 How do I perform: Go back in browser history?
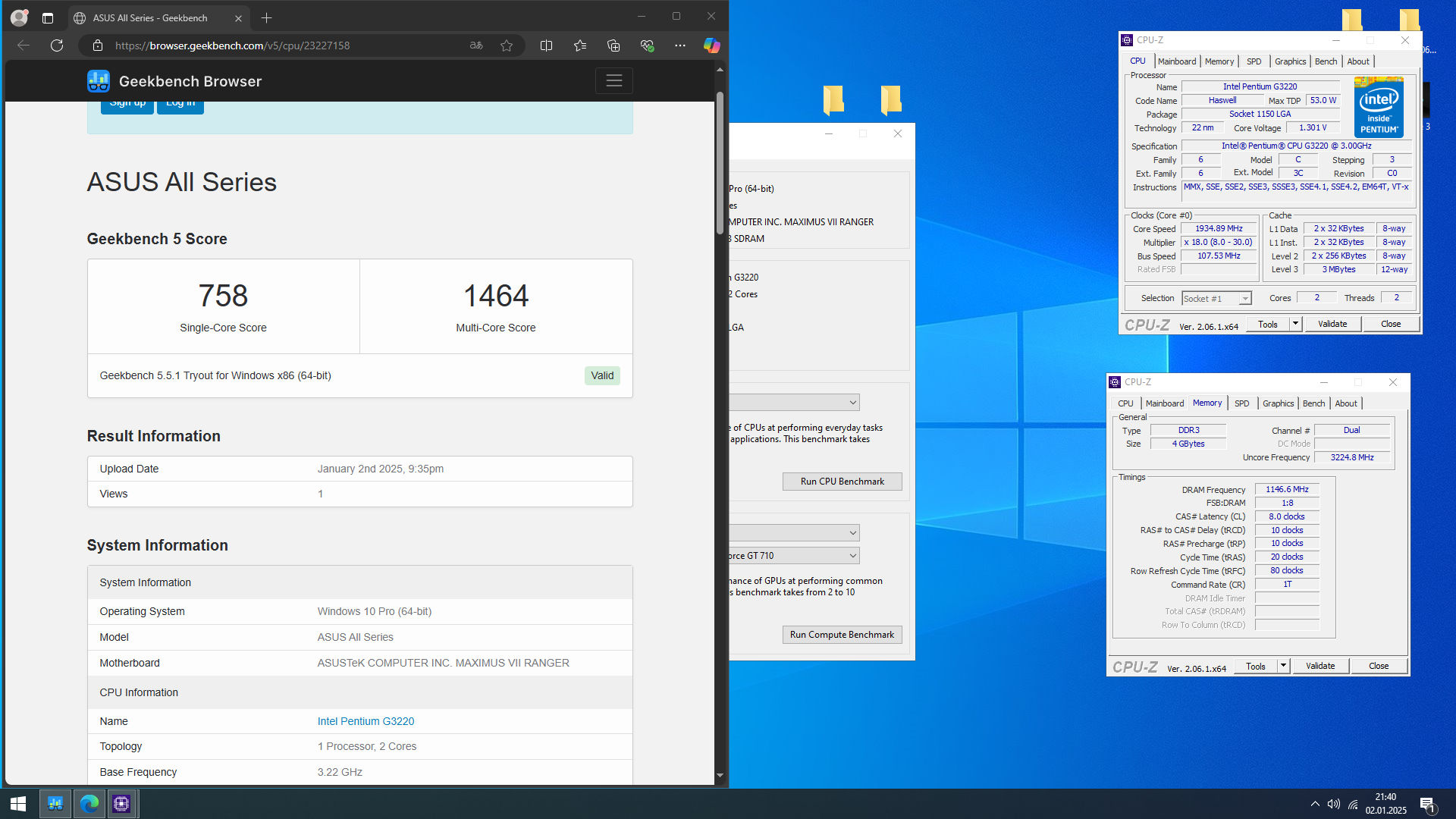24,45
